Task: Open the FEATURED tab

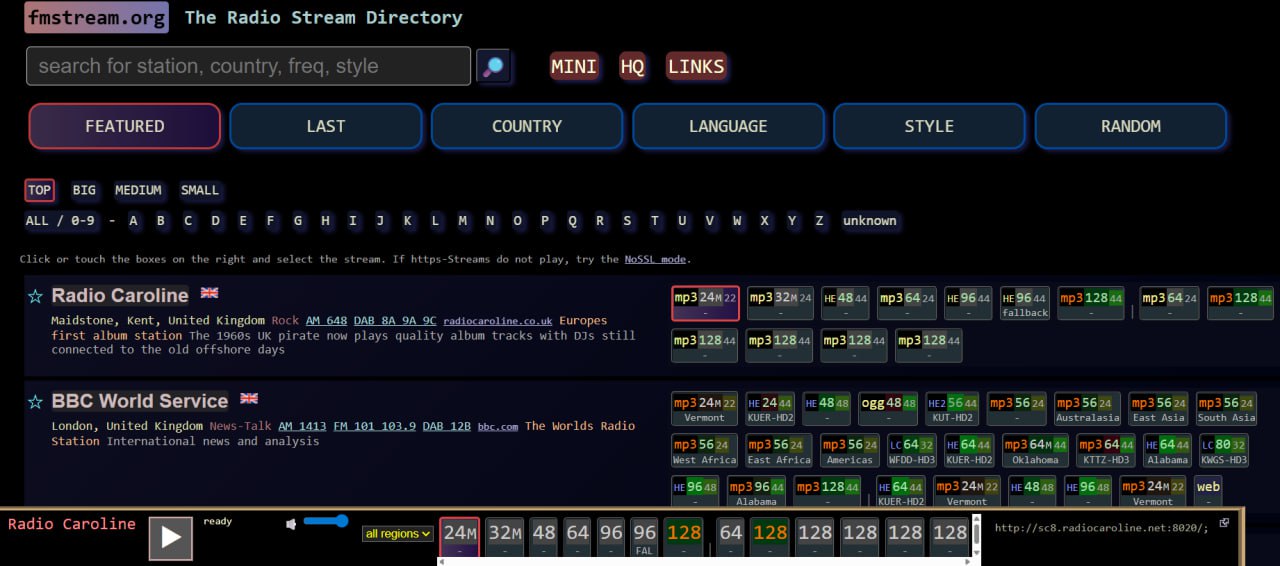Action: point(125,126)
